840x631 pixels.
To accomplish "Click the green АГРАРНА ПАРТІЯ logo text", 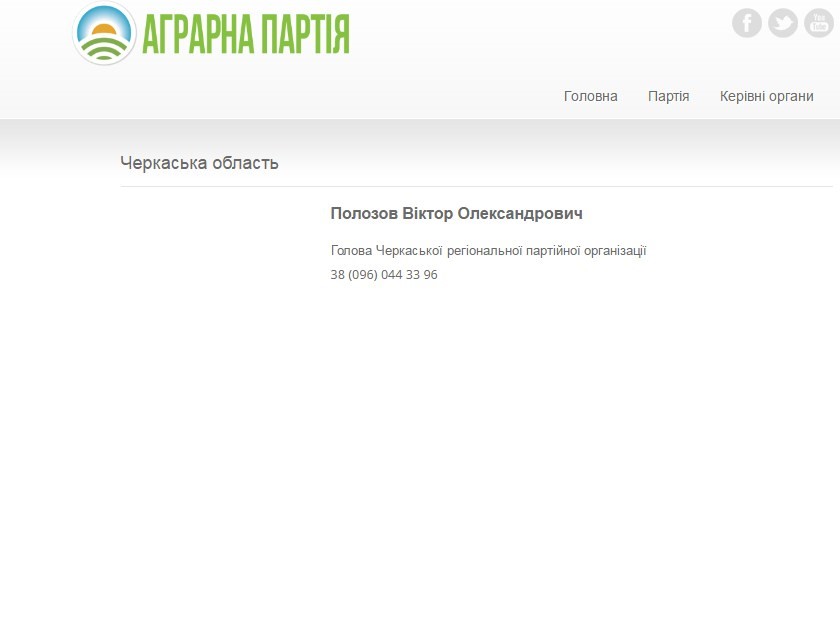I will pos(245,33).
